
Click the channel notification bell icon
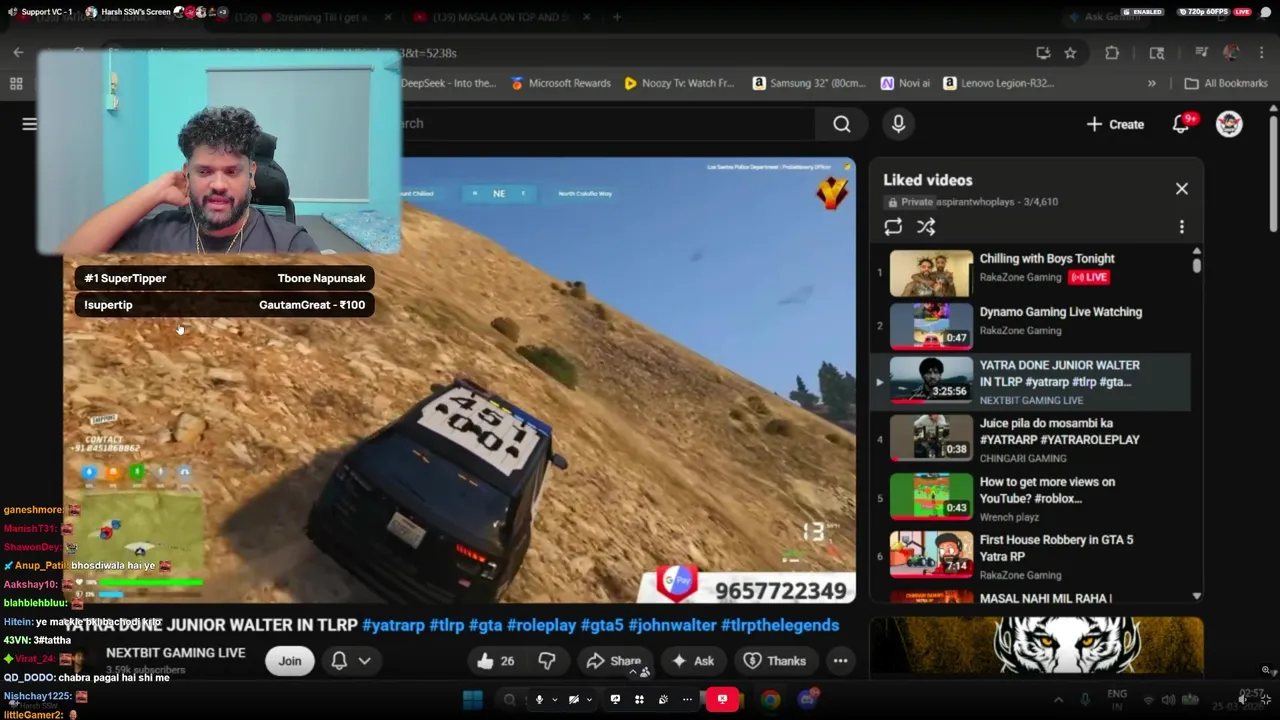click(x=339, y=661)
